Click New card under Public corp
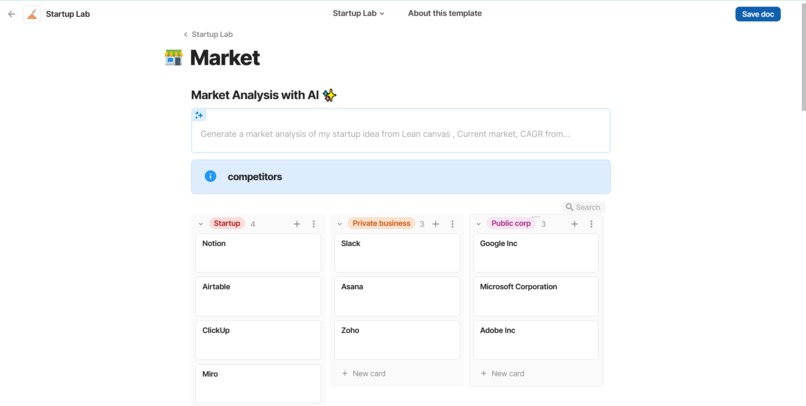806x406 pixels. [x=503, y=374]
